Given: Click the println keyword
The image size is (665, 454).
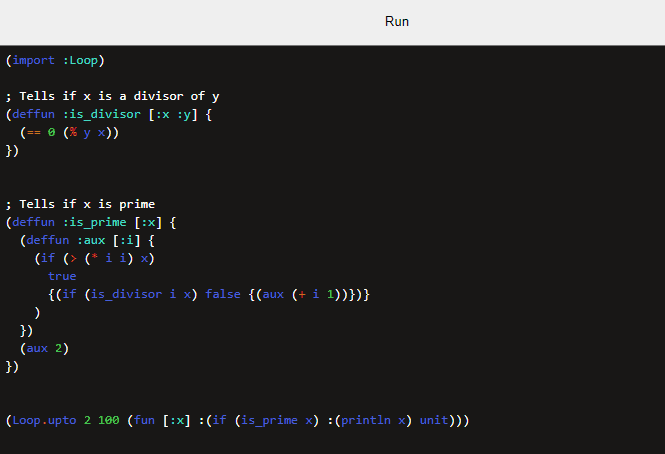Looking at the screenshot, I should (x=369, y=420).
